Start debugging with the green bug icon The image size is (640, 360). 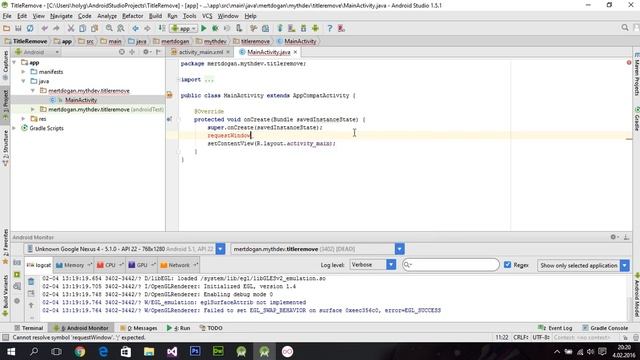tap(215, 28)
